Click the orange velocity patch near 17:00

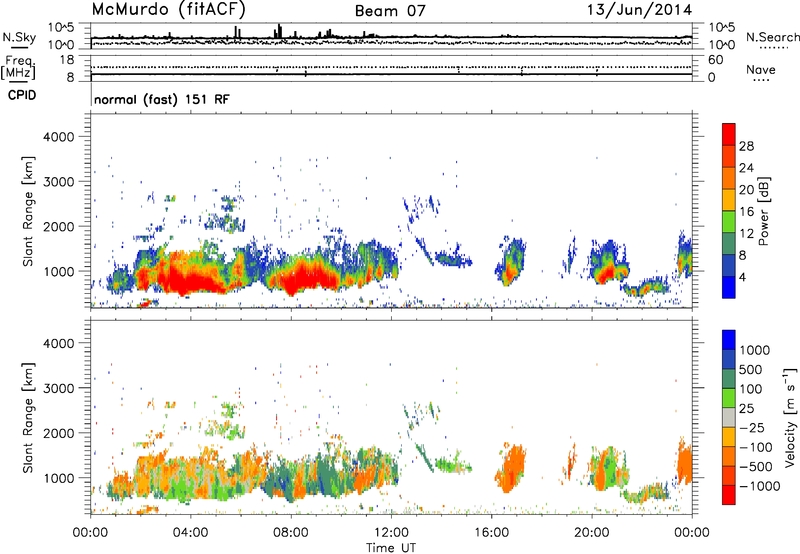pyautogui.click(x=512, y=468)
